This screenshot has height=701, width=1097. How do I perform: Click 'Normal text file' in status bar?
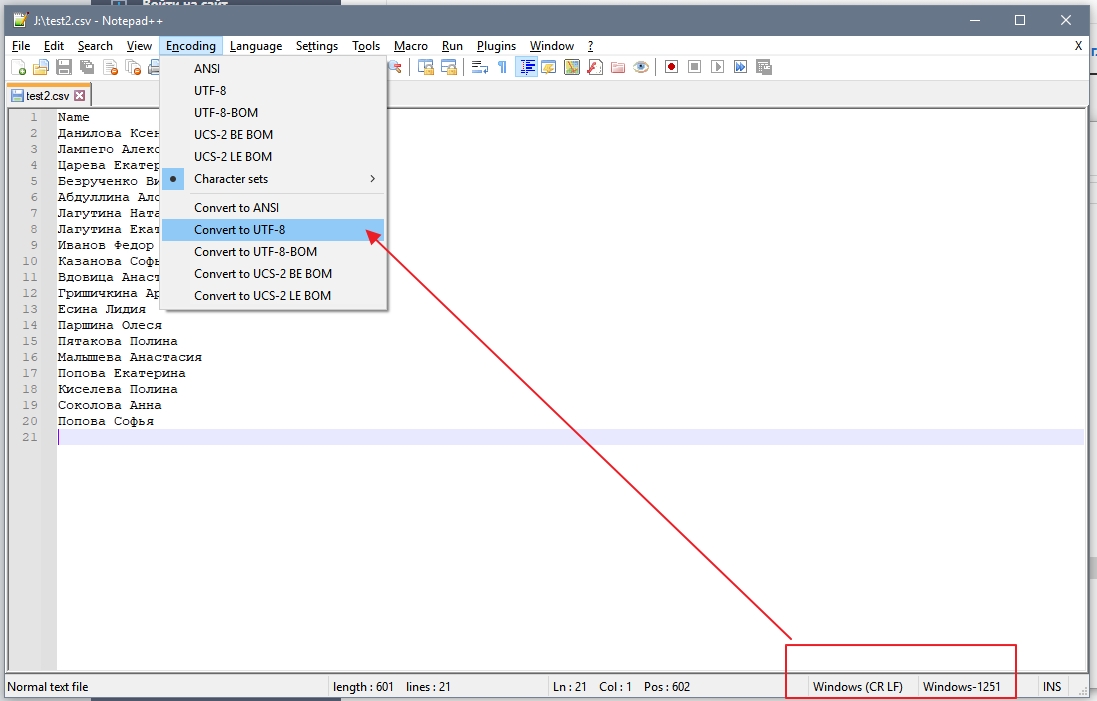point(48,686)
